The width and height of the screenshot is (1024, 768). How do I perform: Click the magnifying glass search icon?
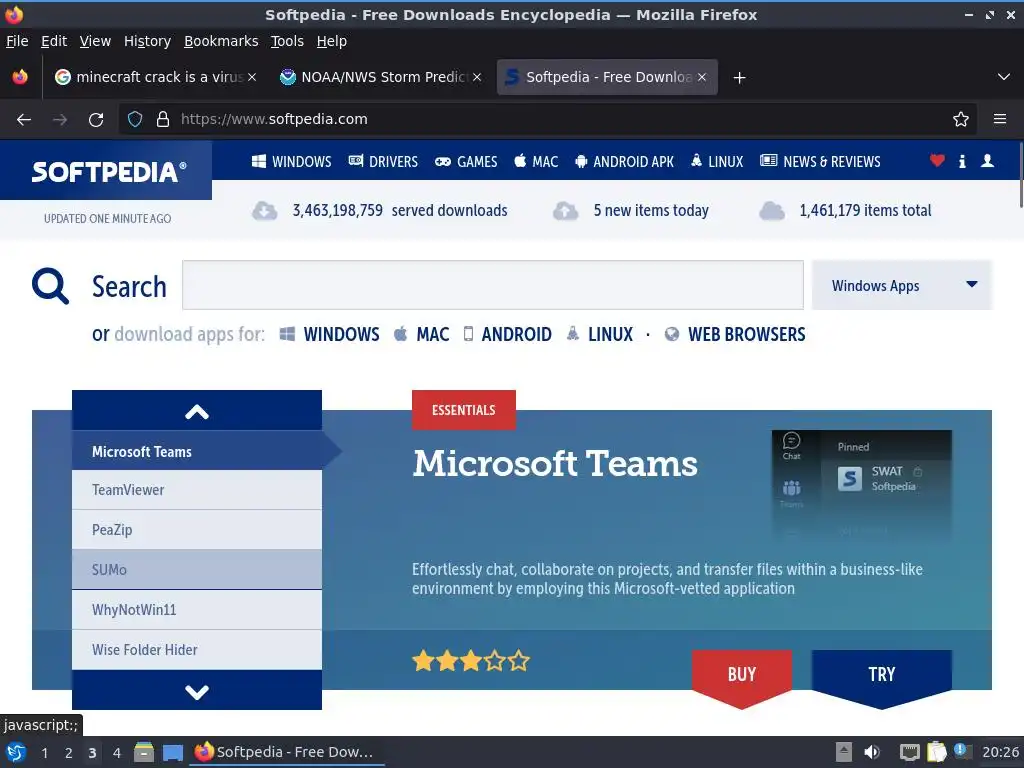(50, 286)
